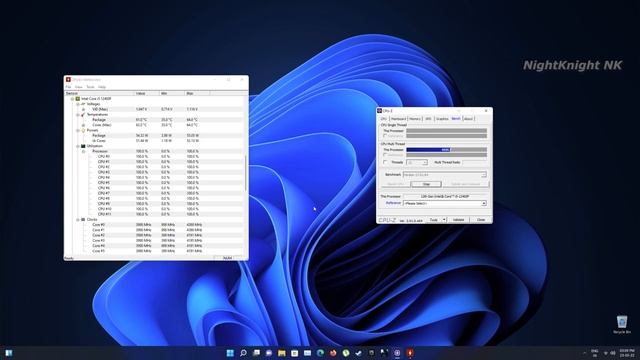Click the Powers category icon

(x=83, y=130)
